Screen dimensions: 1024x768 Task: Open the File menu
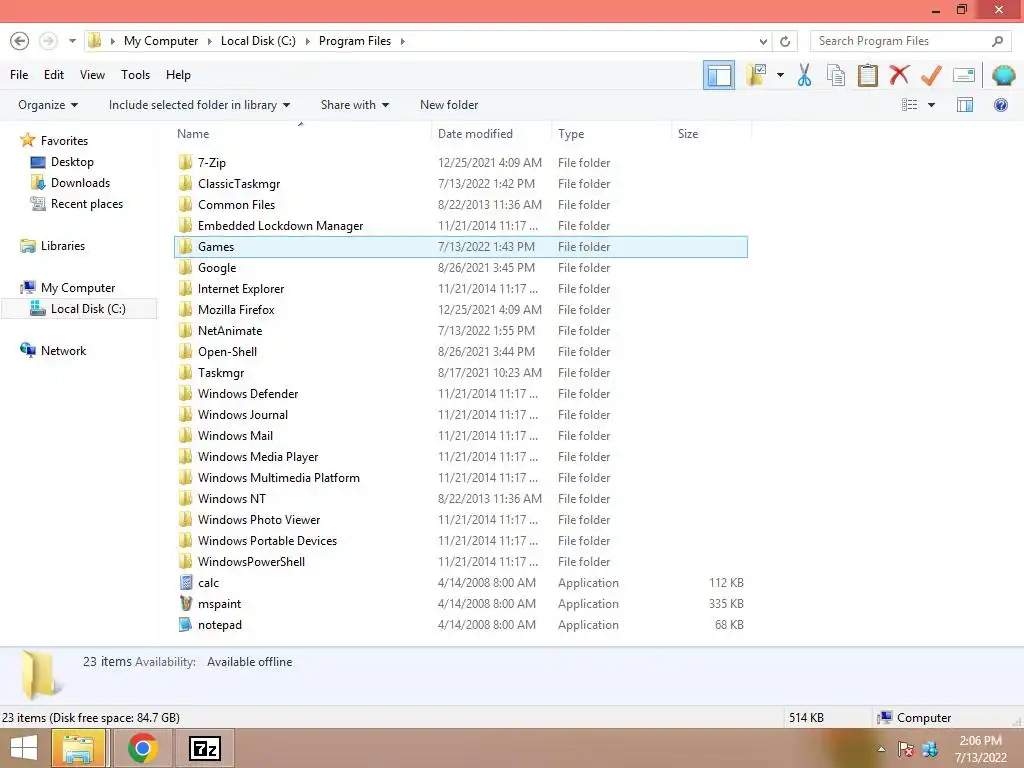click(19, 75)
